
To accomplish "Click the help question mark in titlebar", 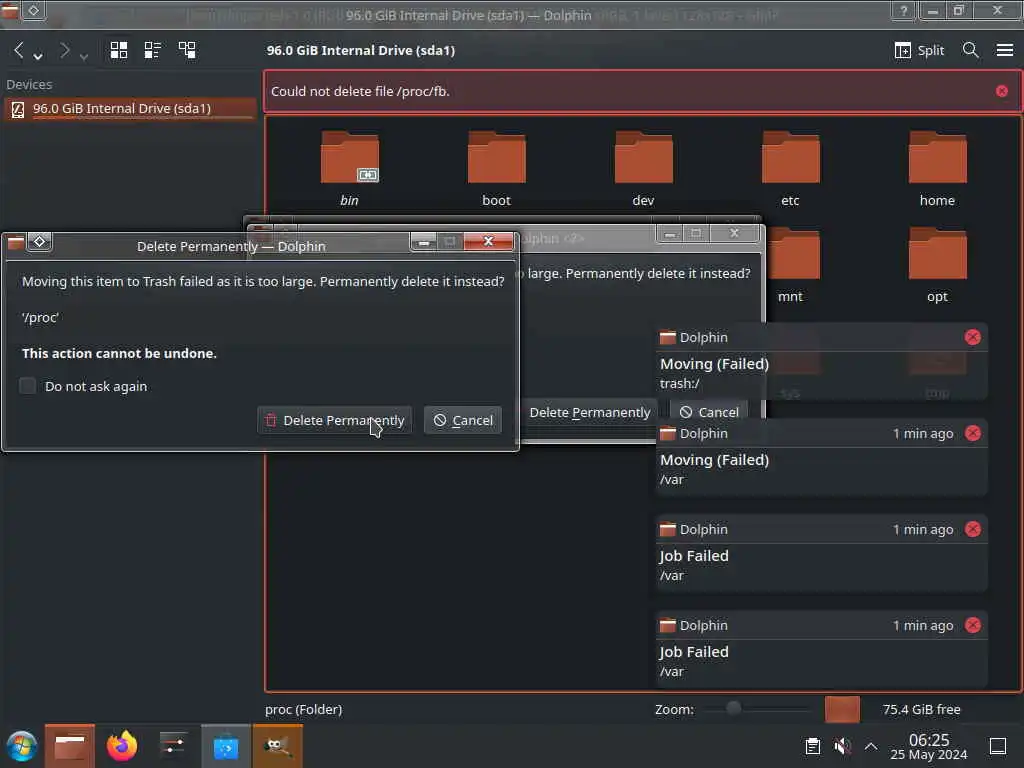I will pos(904,10).
